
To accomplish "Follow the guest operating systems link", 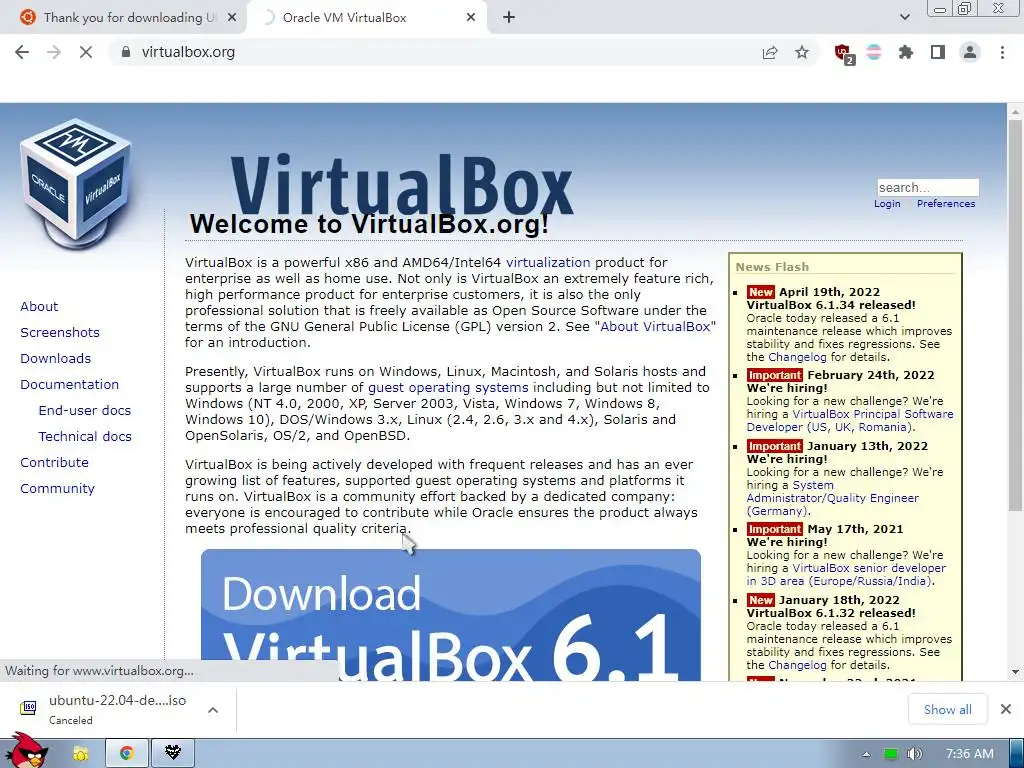I will [448, 387].
